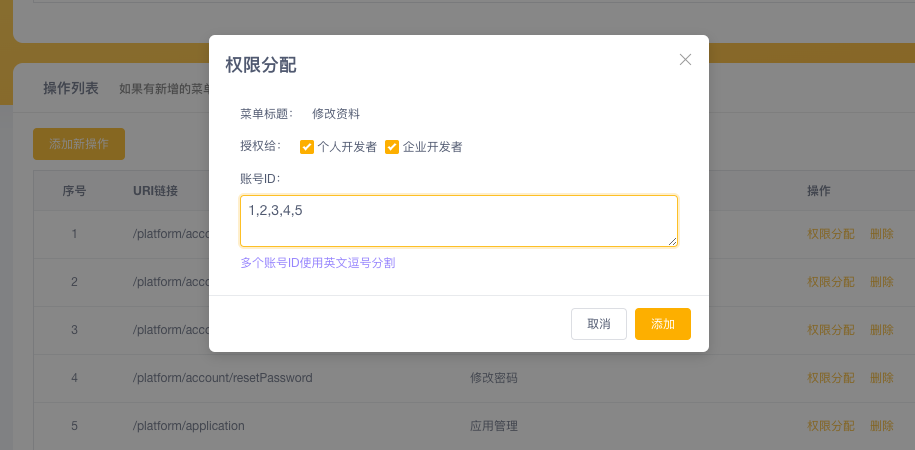
Task: Click 删除 link in row 1
Action: click(x=881, y=234)
